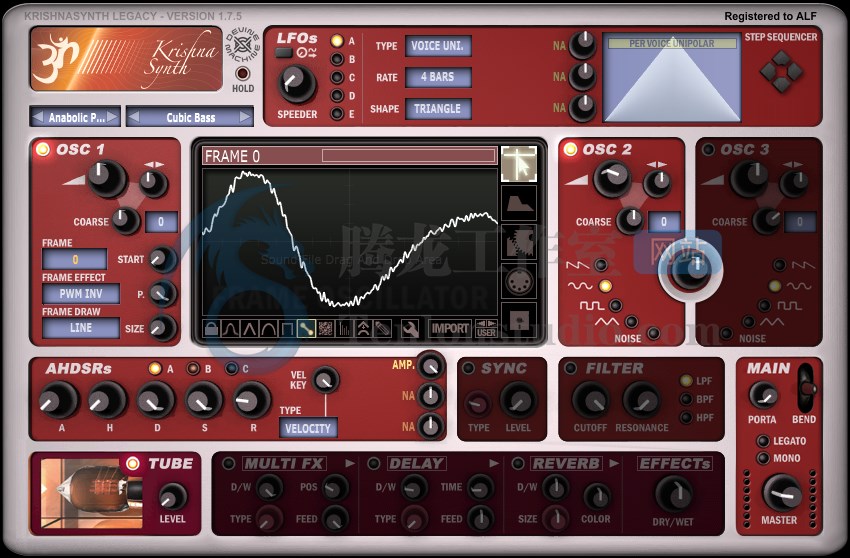The image size is (850, 558).
Task: Enable MONO mode
Action: coord(763,458)
